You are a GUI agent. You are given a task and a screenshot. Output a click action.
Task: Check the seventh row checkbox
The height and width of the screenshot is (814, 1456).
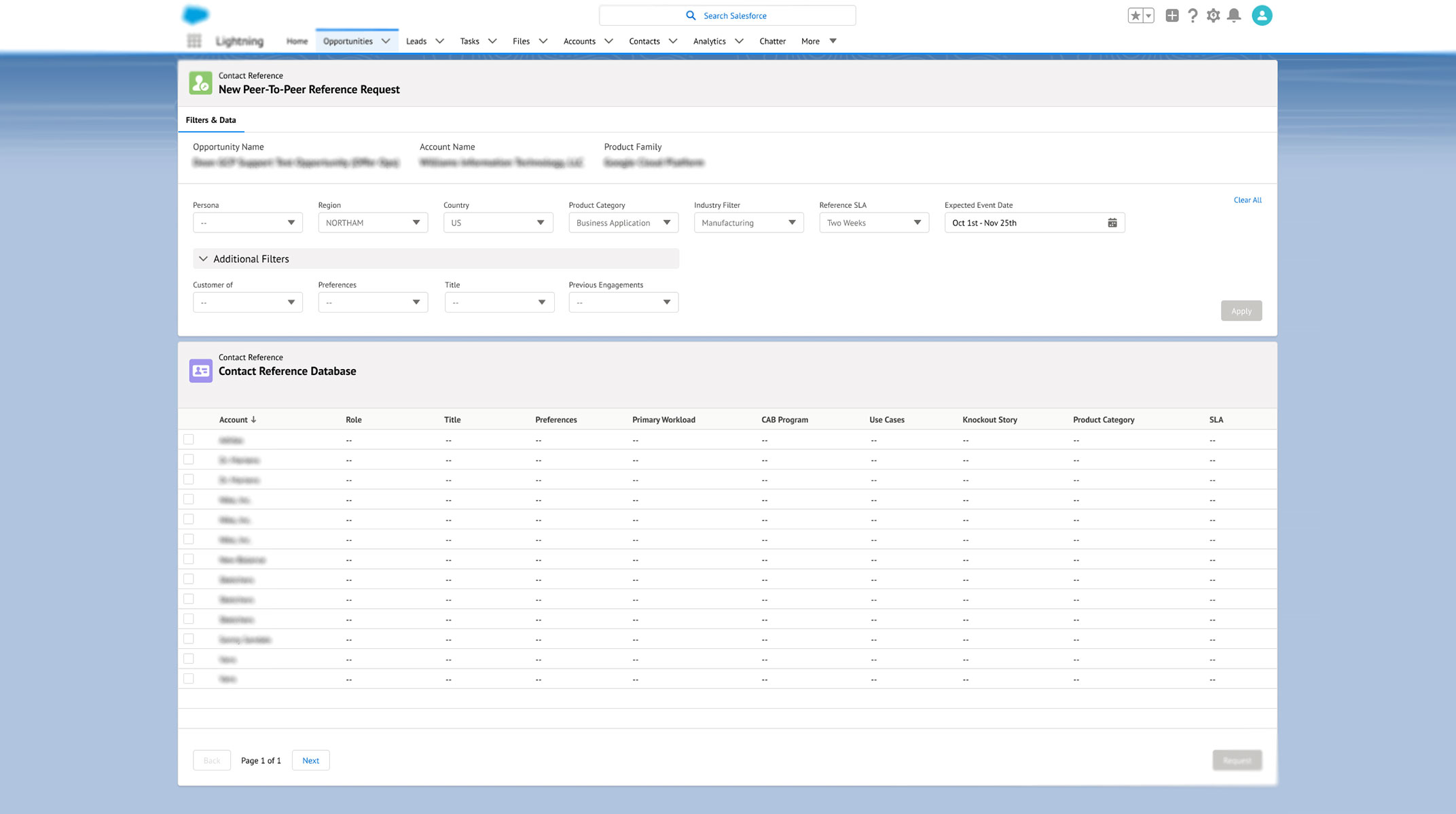[189, 559]
